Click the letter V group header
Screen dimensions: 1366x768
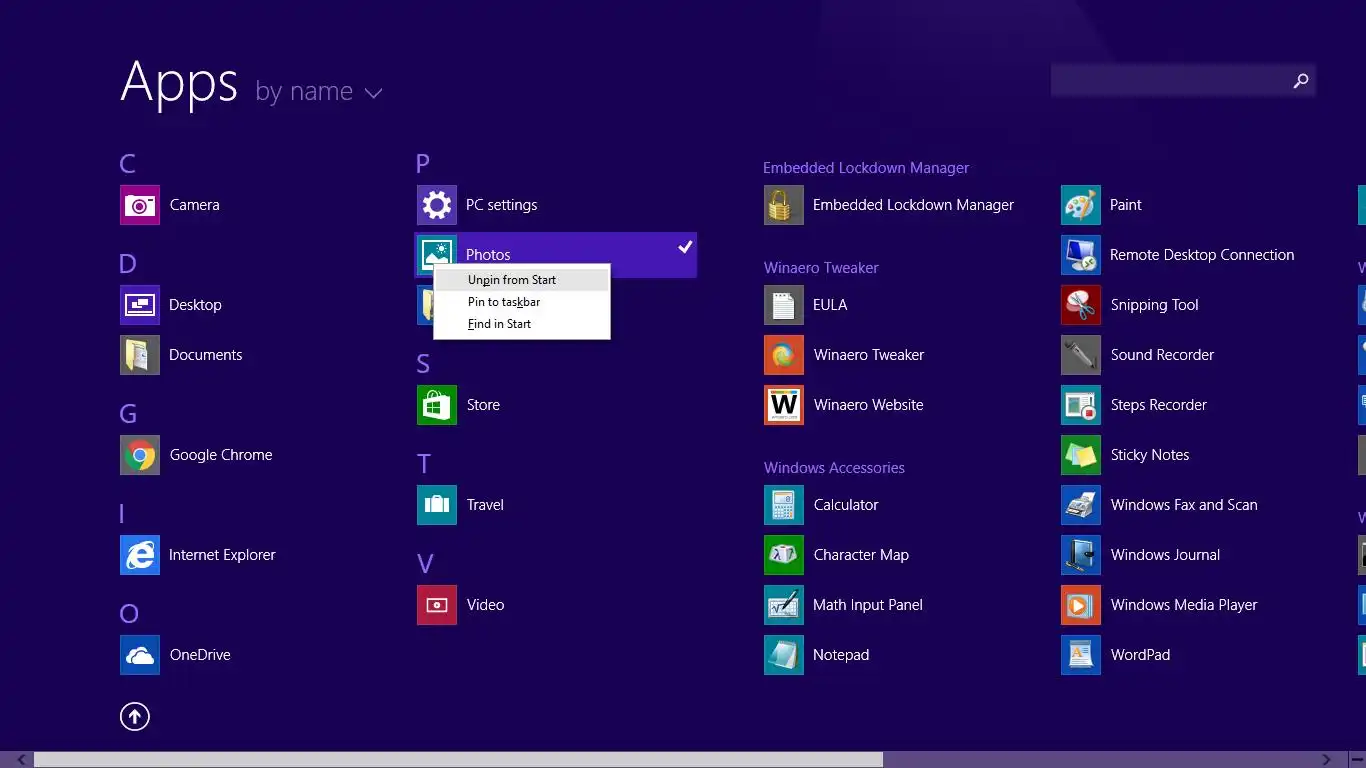(425, 564)
